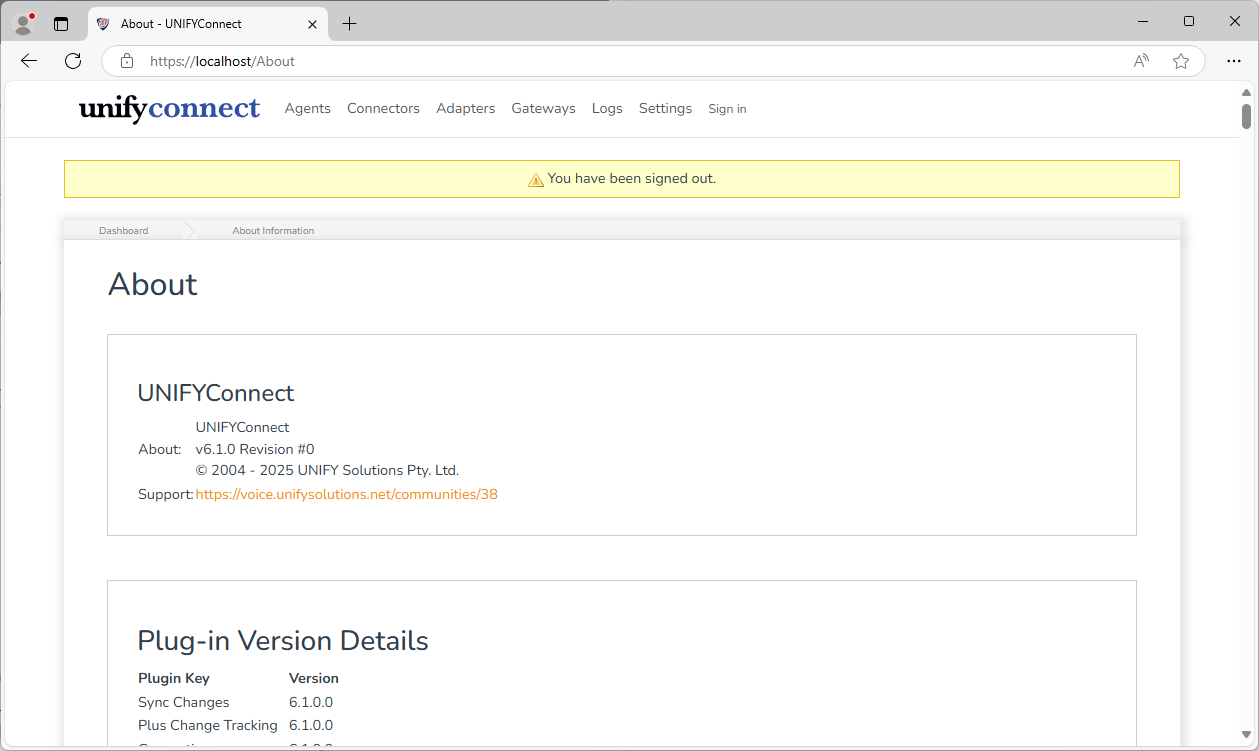Click the About - UNIFYConnect tab title
Viewport: 1259px width, 751px height.
pos(181,24)
